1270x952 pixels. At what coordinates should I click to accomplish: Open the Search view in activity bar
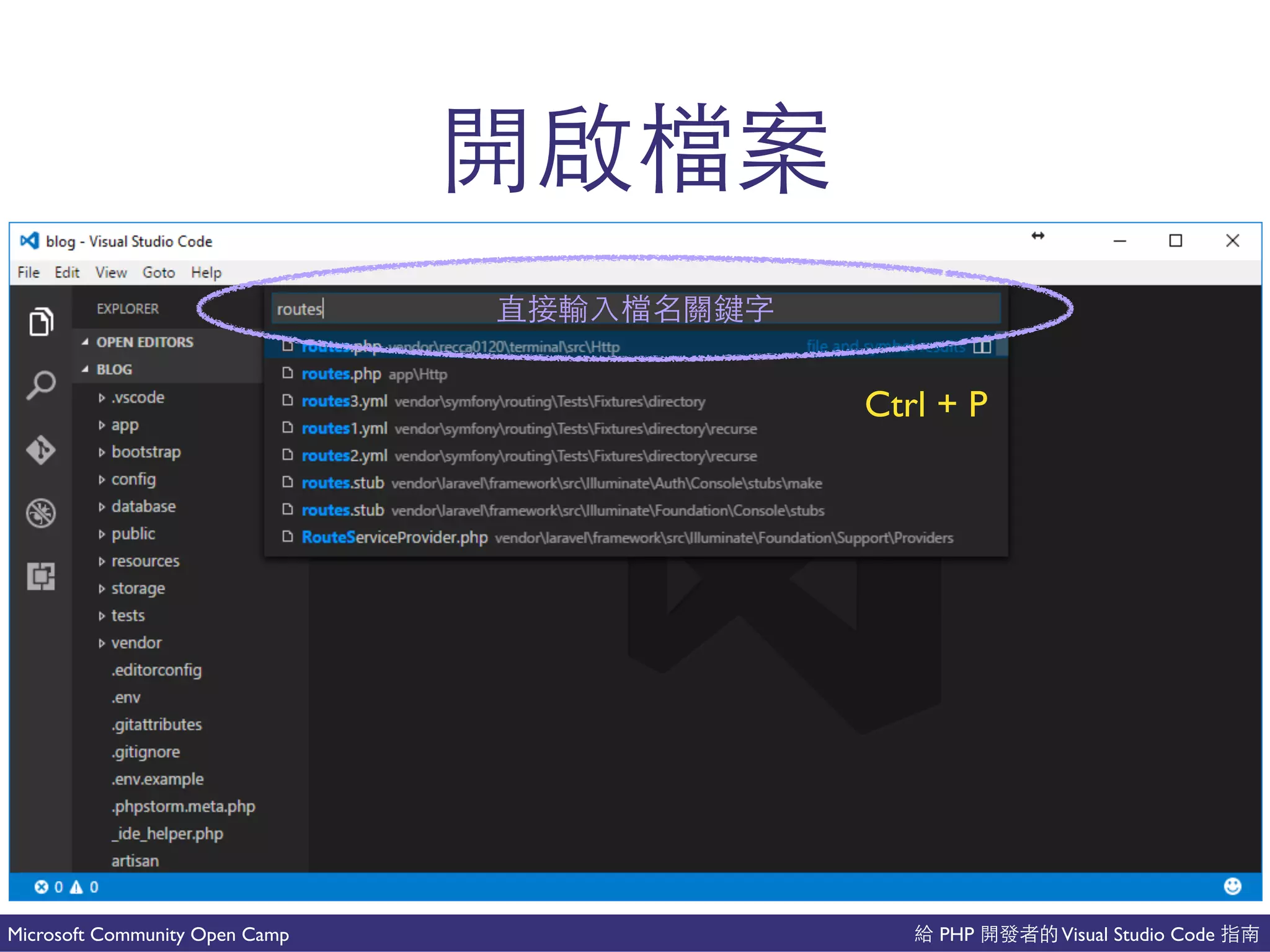coord(41,385)
